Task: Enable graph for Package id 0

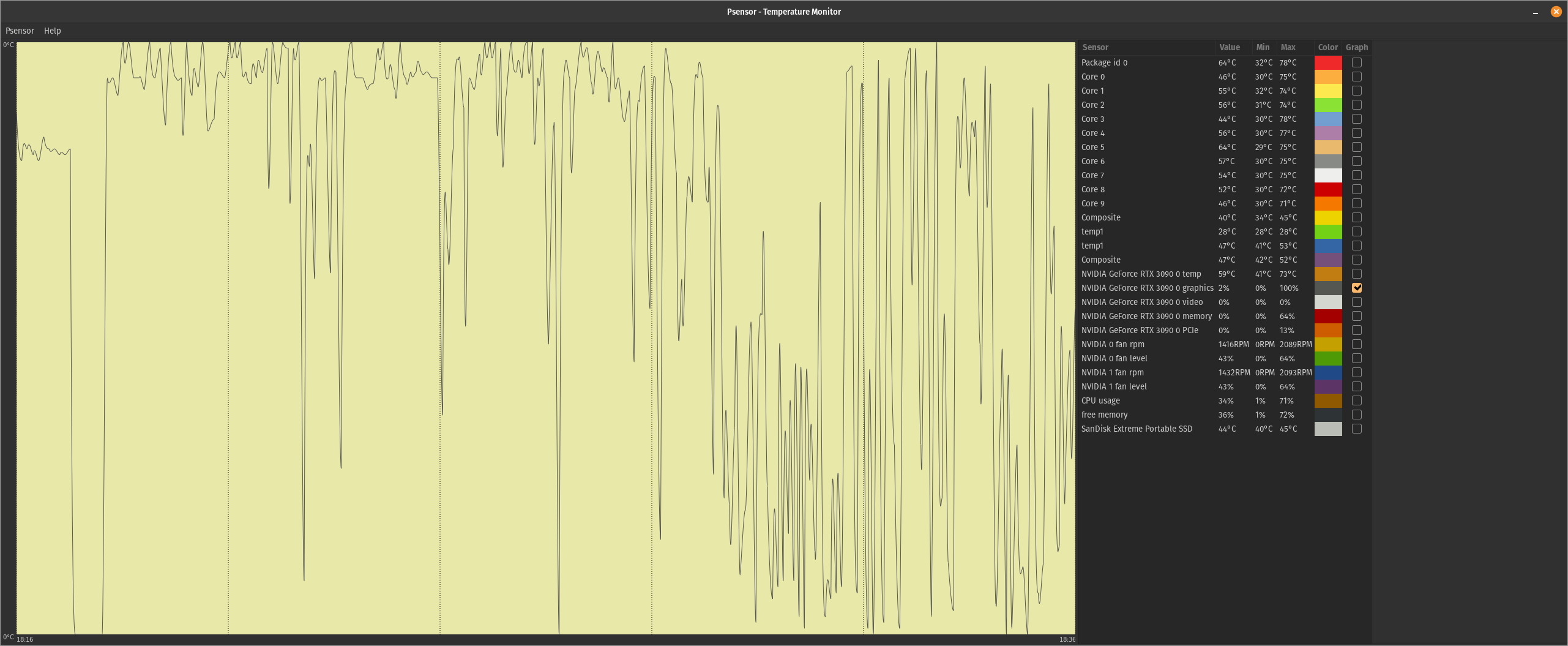Action: pos(1357,62)
